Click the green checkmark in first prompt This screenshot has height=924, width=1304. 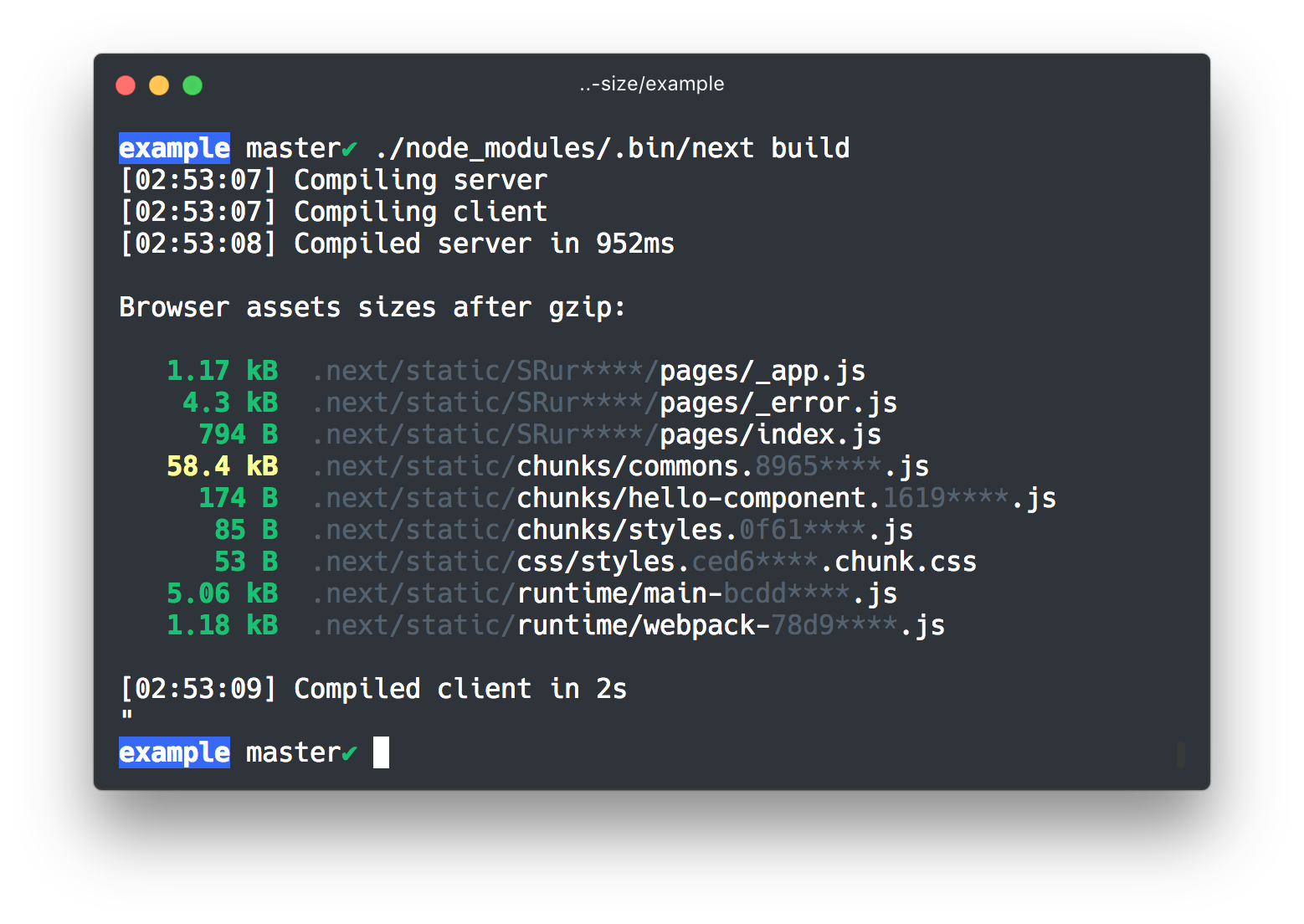(x=349, y=150)
